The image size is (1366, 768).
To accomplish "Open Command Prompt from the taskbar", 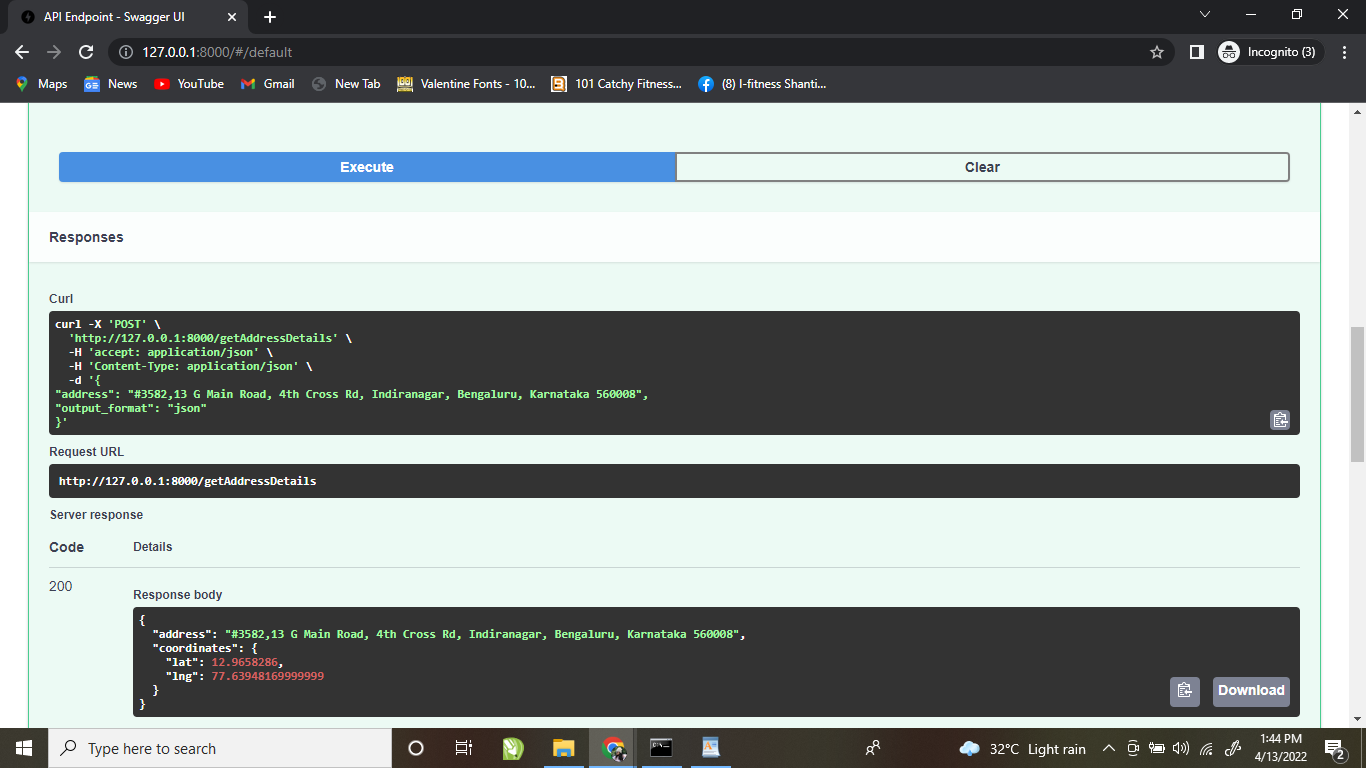I will (x=660, y=748).
